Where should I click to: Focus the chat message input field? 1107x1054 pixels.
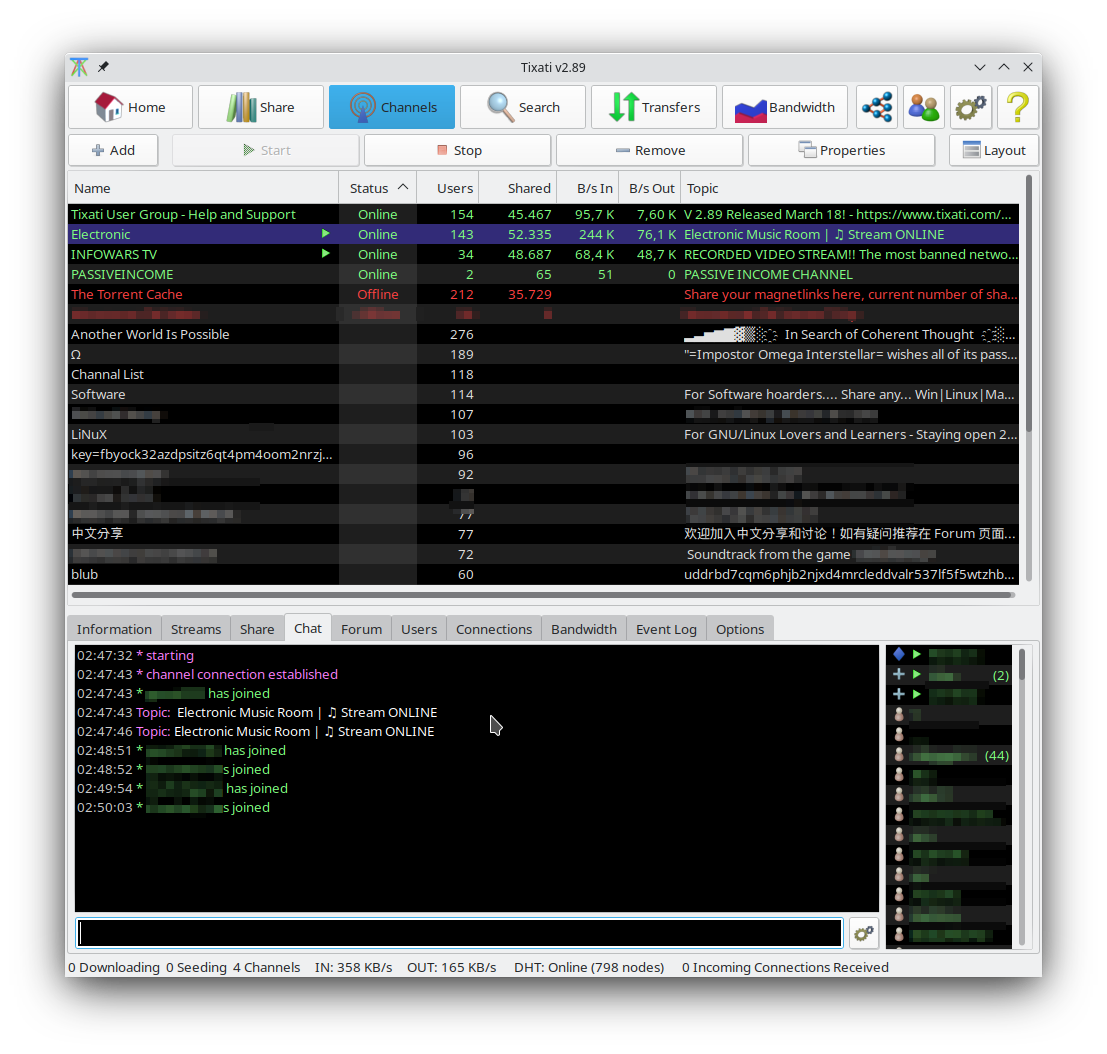(x=460, y=933)
